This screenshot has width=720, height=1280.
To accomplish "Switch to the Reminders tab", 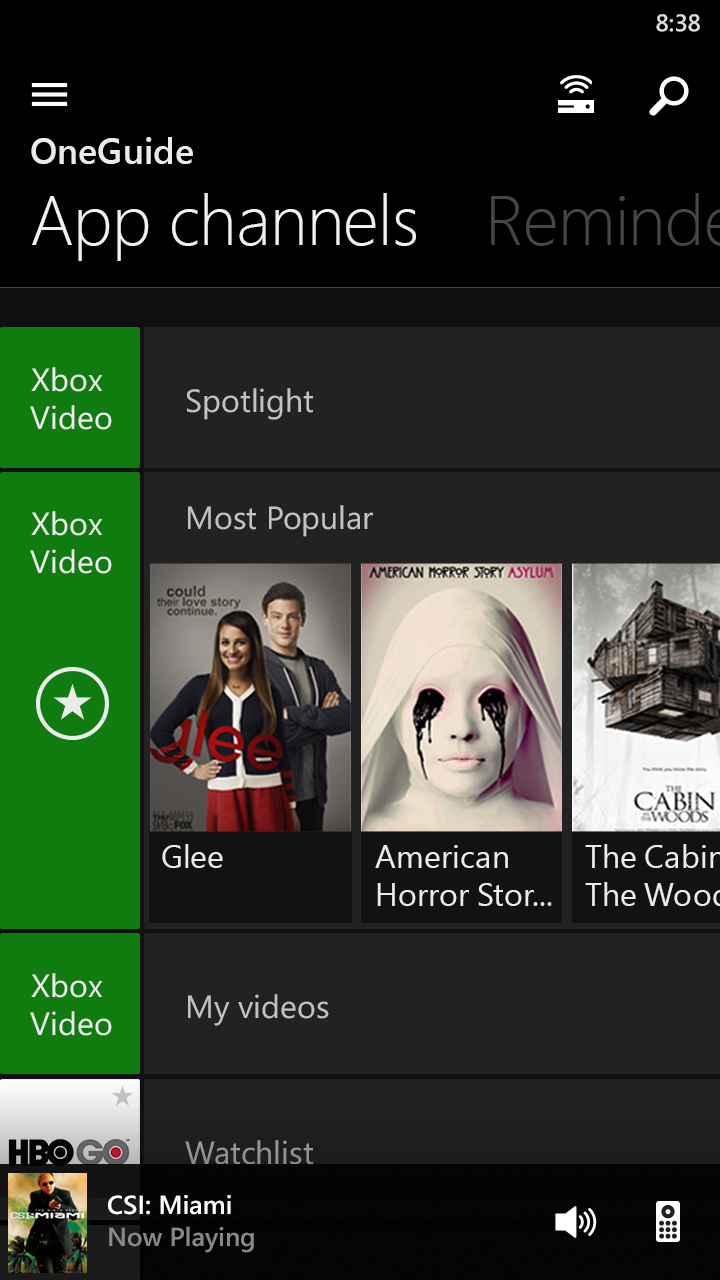I will click(603, 222).
